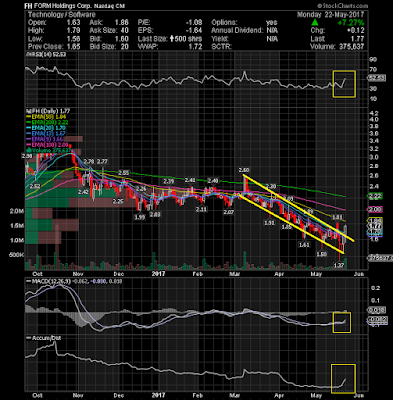Click the 1.61 price label
393x400 pixels.
click(304, 245)
